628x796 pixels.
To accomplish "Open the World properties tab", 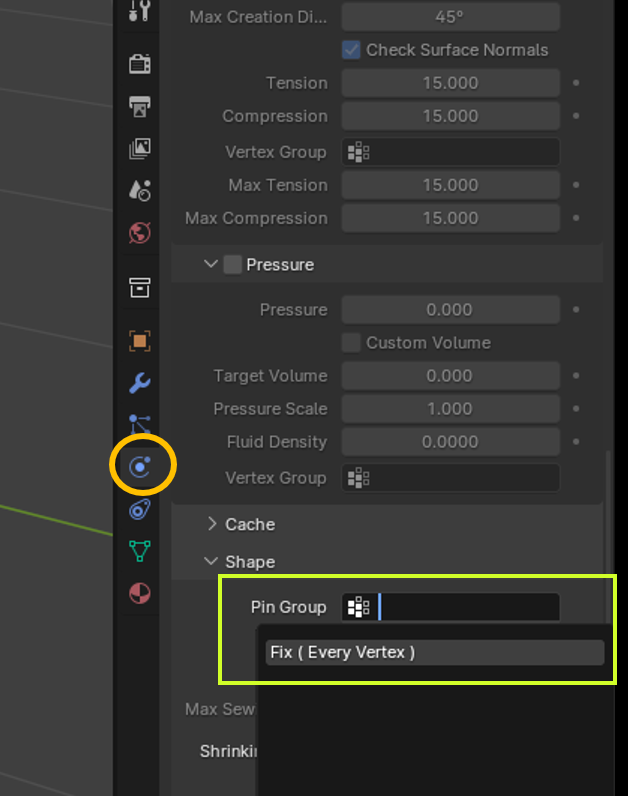I will coord(140,233).
